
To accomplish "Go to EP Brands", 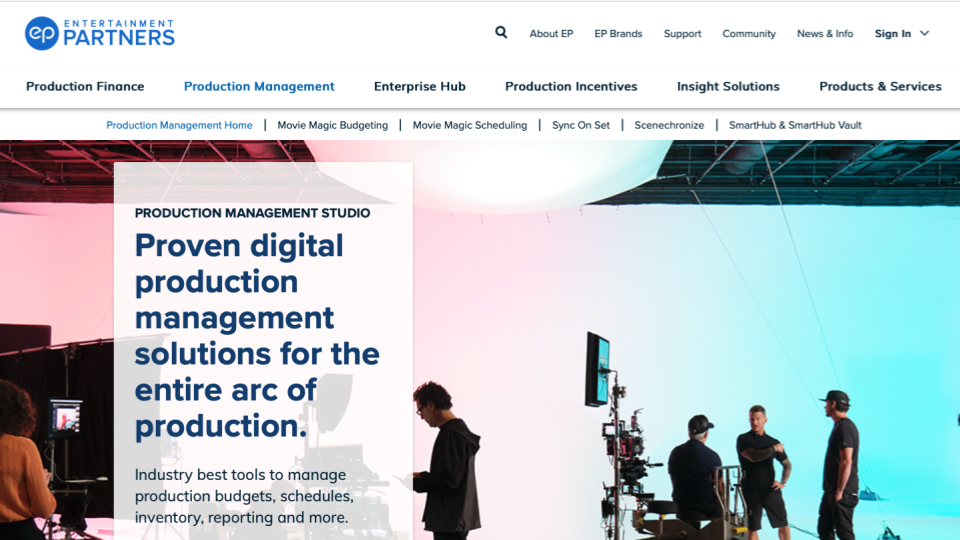I will [x=618, y=34].
